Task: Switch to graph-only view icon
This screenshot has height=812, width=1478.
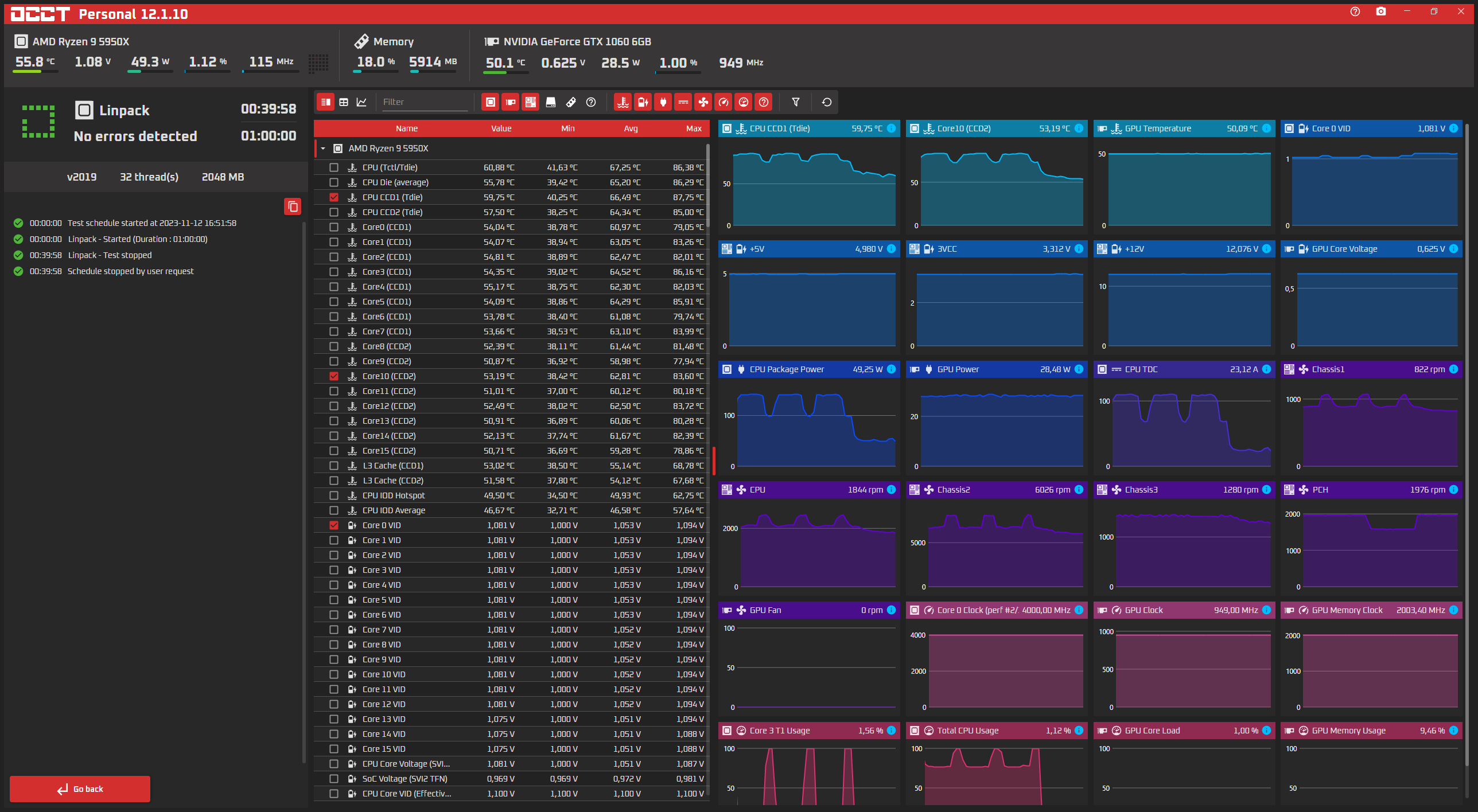Action: tap(361, 102)
